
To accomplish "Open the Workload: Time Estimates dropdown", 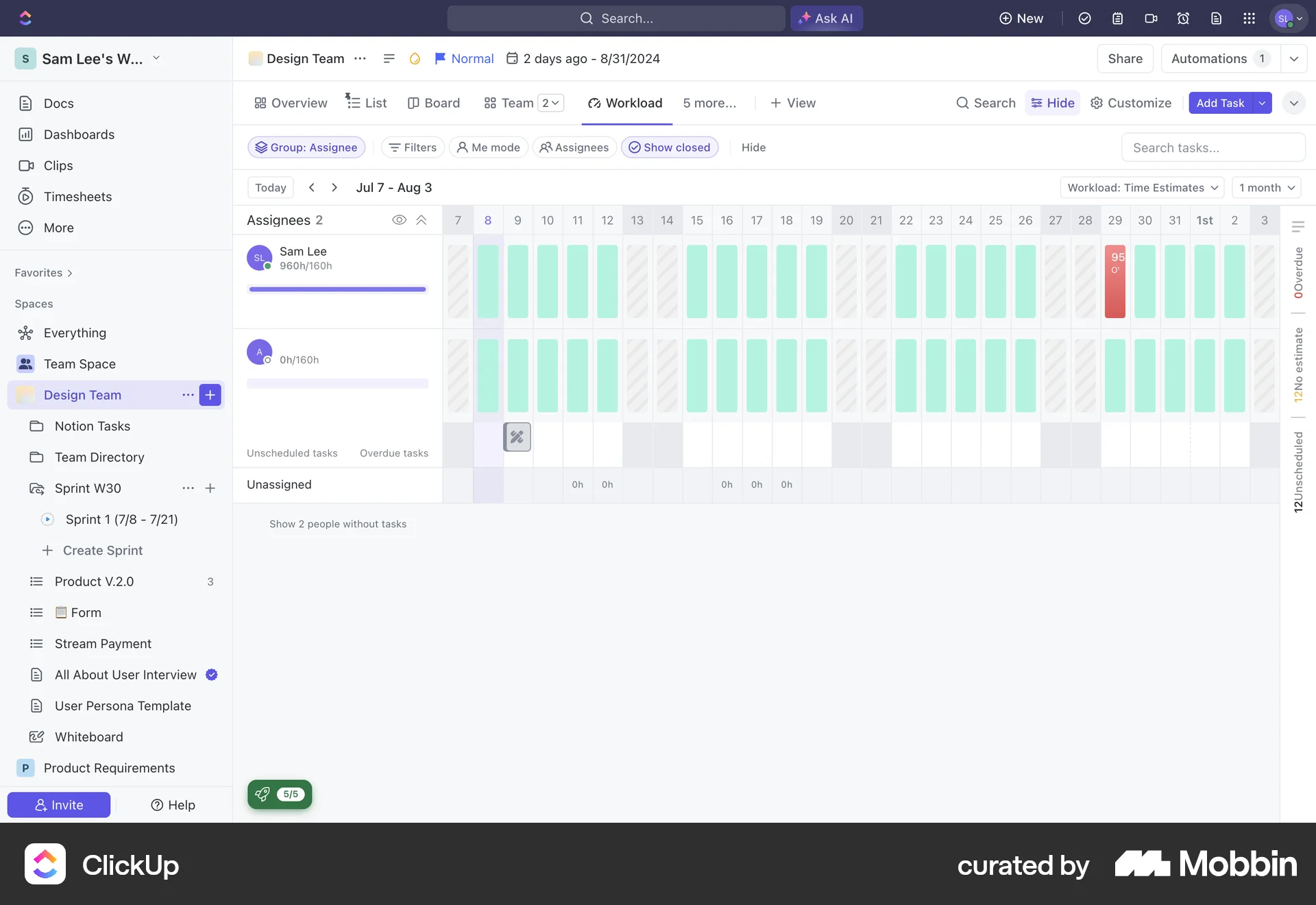I will pos(1141,187).
